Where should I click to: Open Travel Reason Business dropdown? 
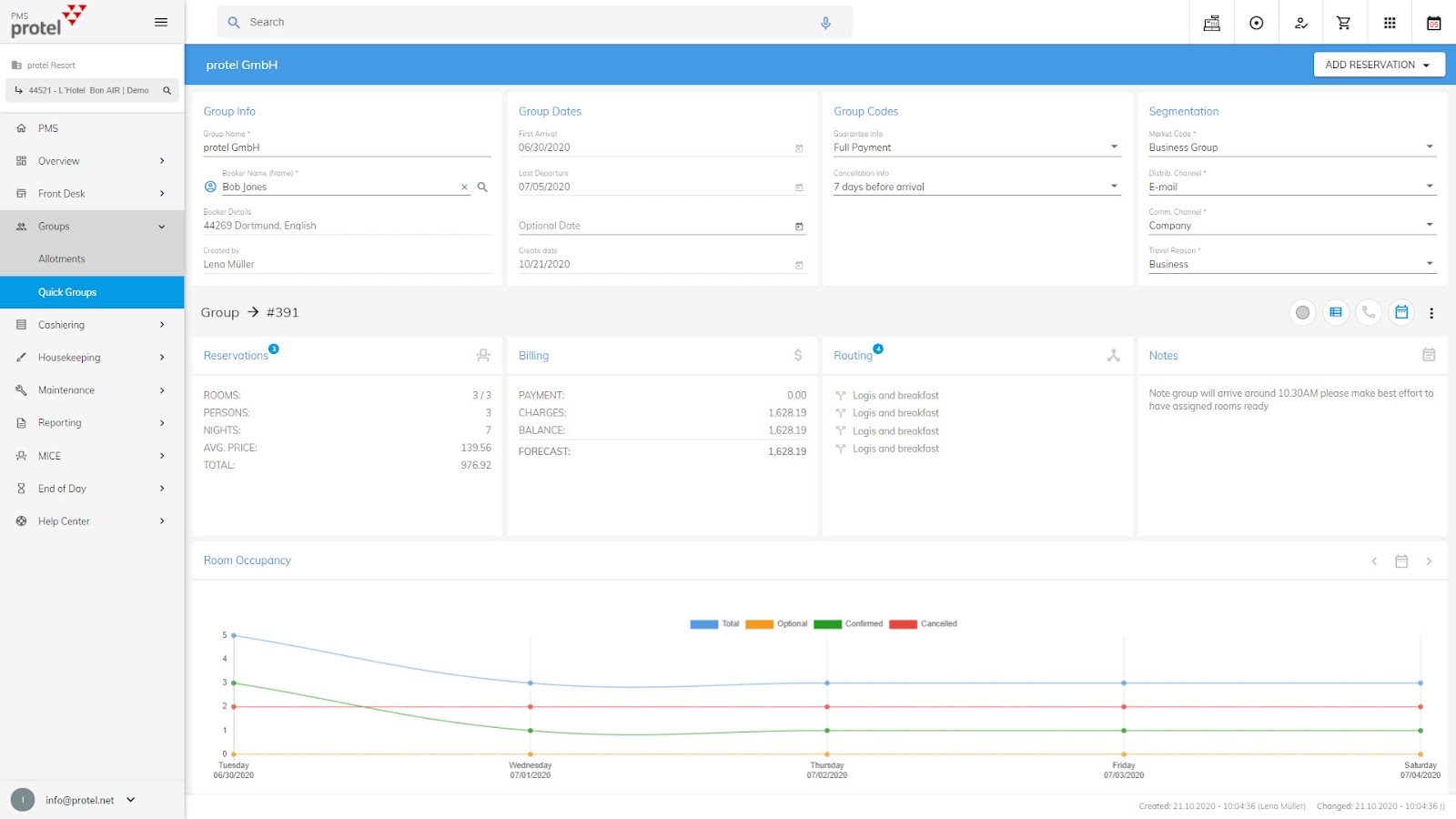1292,265
